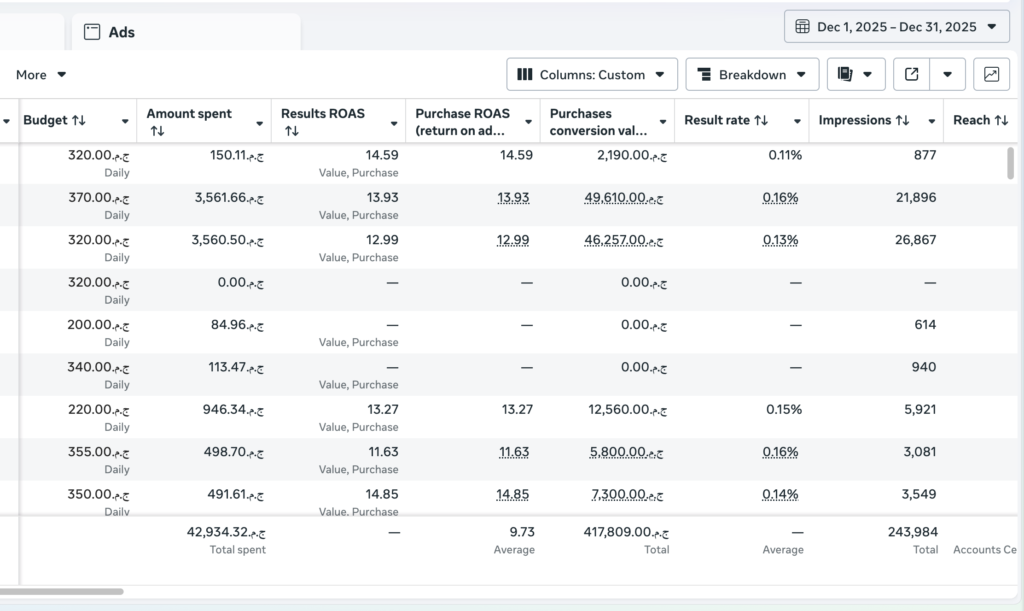Open export options dropdown arrow
This screenshot has width=1024, height=611.
(947, 74)
